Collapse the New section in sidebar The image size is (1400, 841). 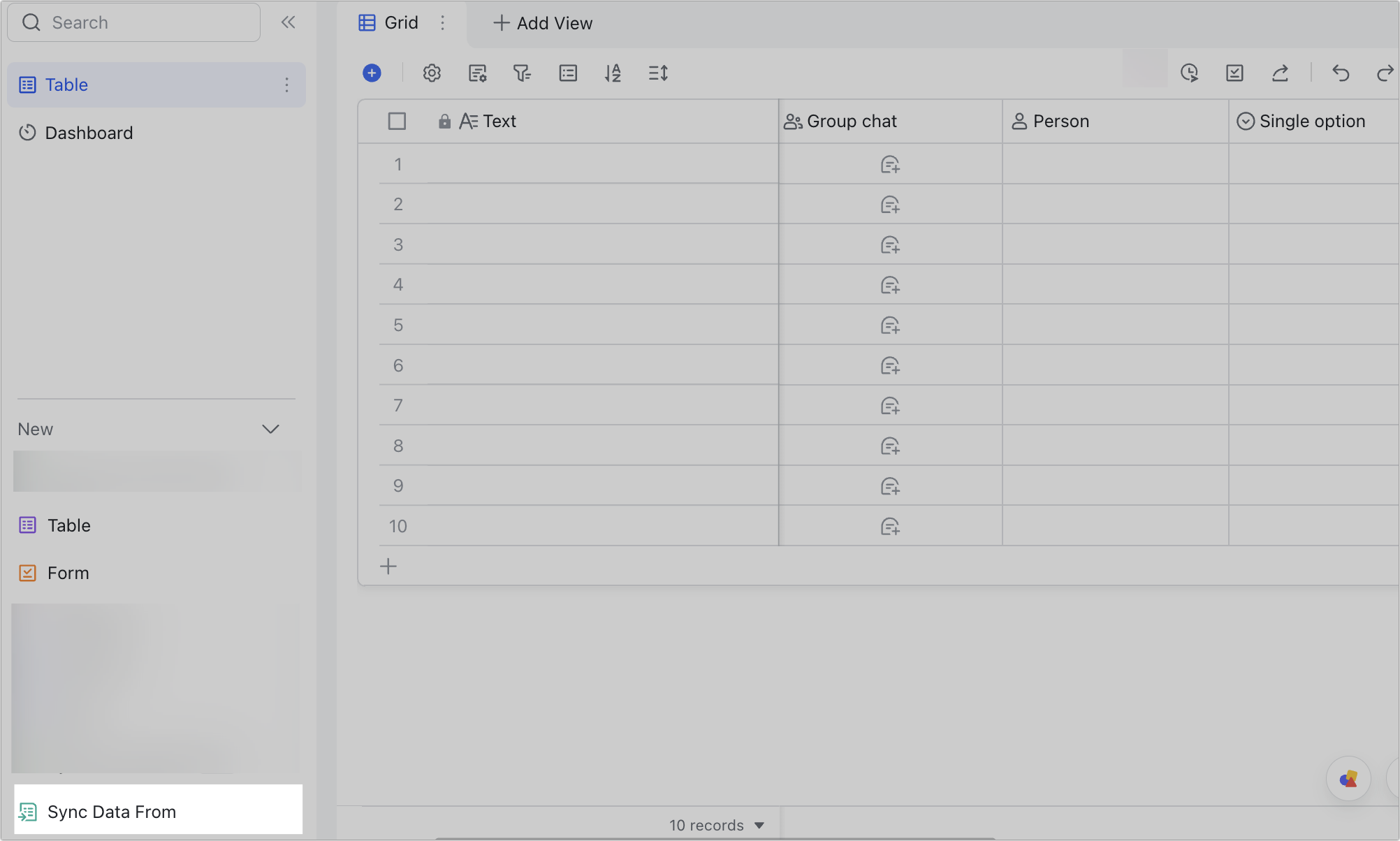pyautogui.click(x=271, y=428)
